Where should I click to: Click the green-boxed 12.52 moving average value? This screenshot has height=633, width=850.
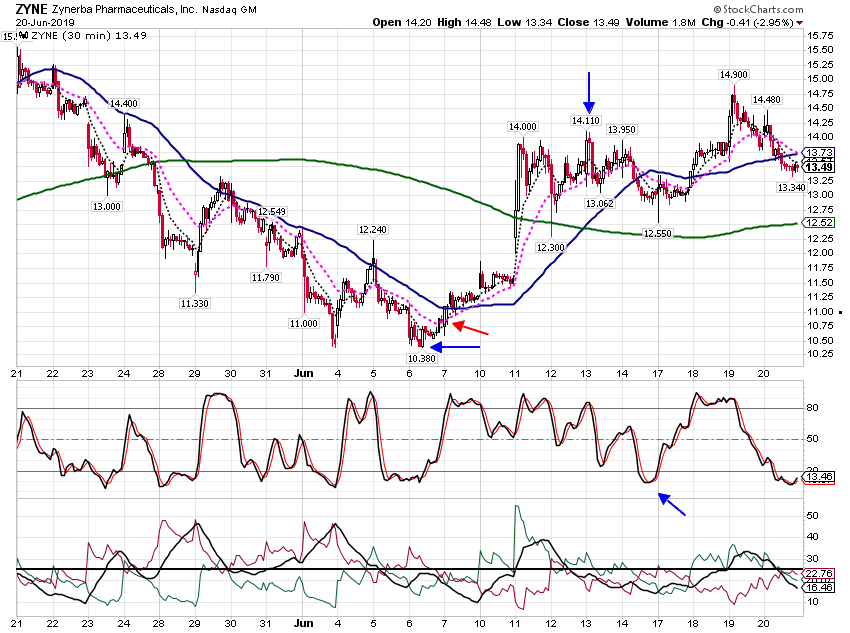coord(820,223)
